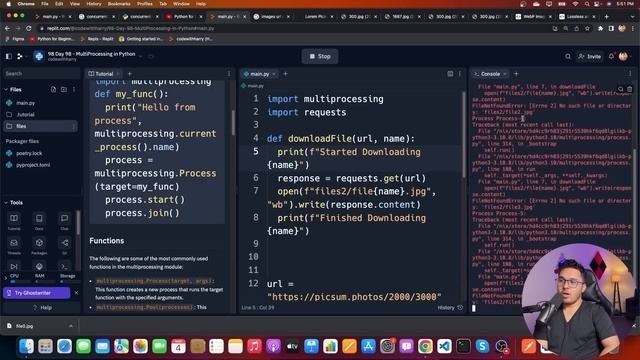
Task: Open the Files section options menu
Action: pos(74,89)
